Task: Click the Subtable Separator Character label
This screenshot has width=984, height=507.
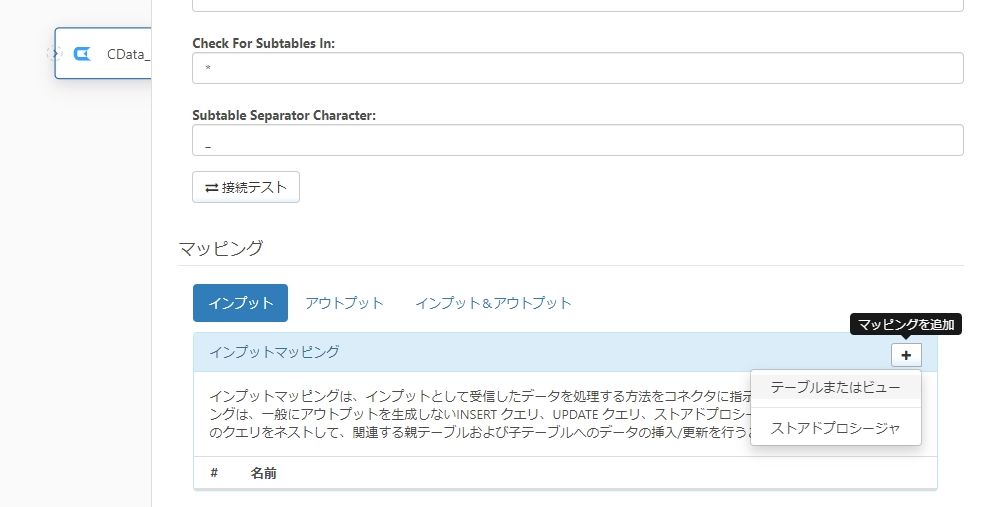Action: pyautogui.click(x=284, y=115)
